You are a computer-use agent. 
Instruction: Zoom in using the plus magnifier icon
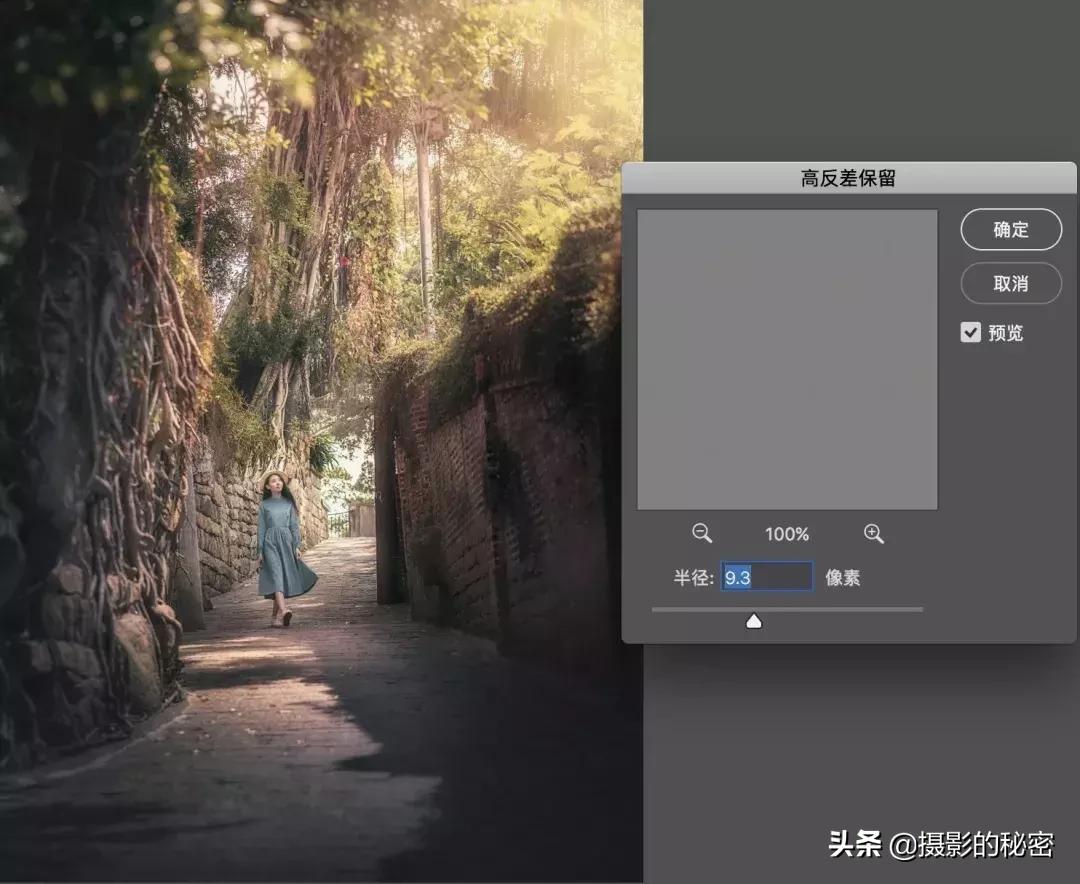point(873,533)
